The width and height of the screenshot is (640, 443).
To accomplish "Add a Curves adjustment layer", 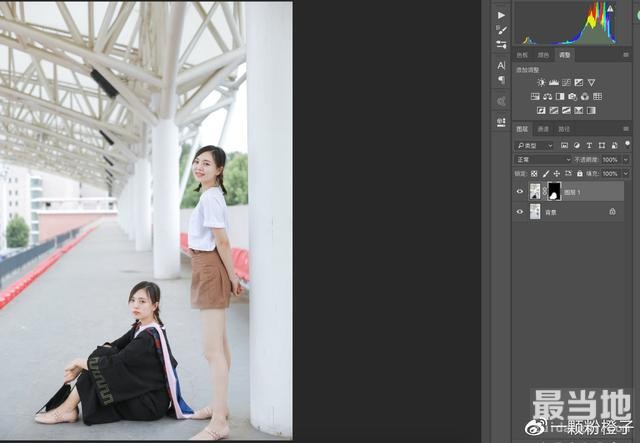I will coord(566,82).
